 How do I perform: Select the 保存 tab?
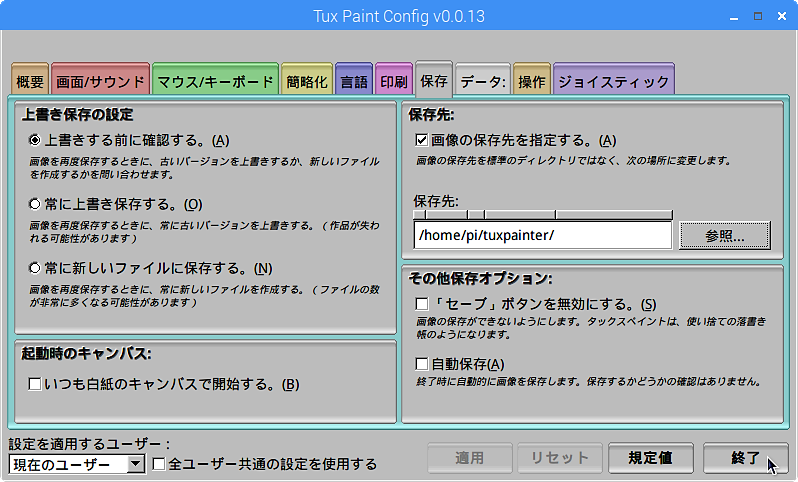click(x=434, y=79)
